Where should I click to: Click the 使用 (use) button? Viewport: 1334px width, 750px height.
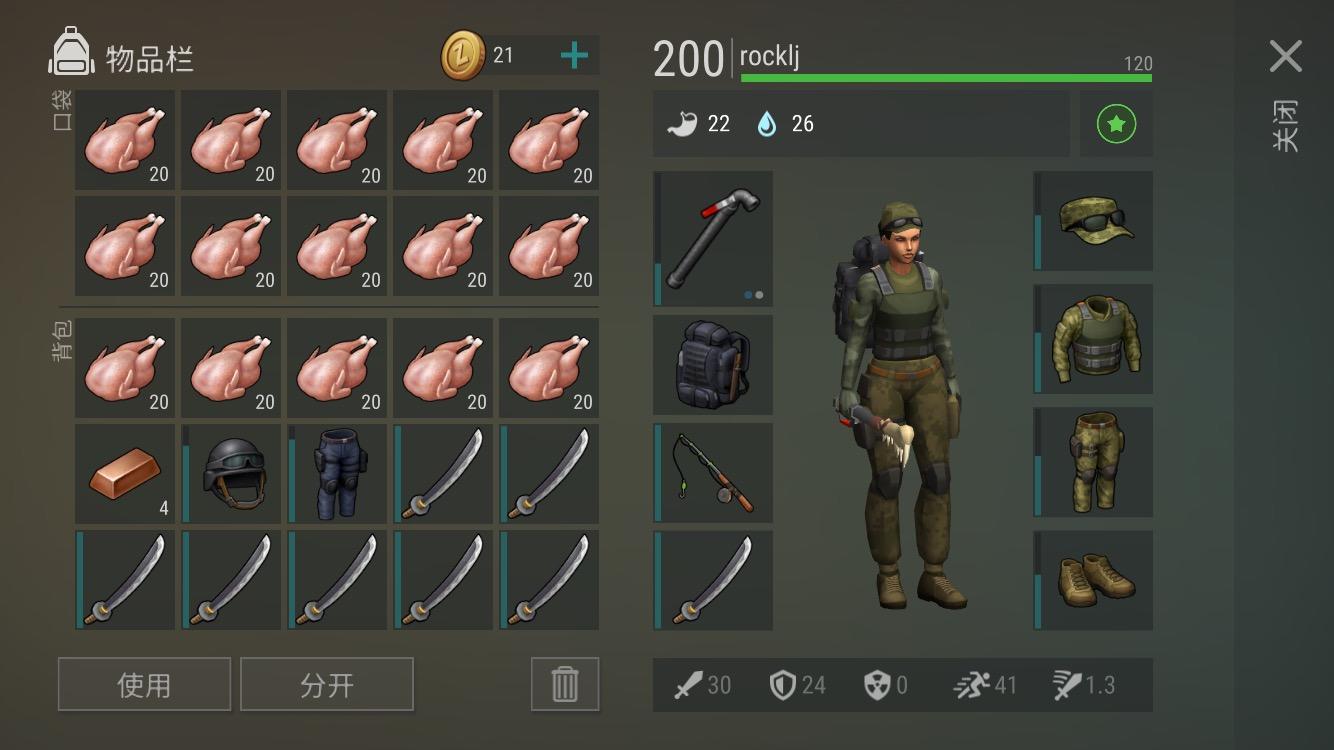click(144, 684)
